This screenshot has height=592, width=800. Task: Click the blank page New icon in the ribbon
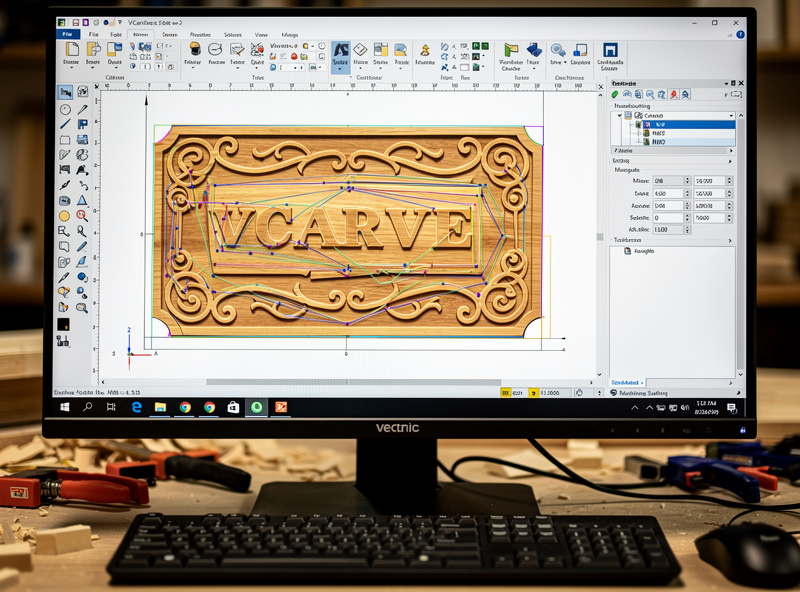[x=72, y=50]
